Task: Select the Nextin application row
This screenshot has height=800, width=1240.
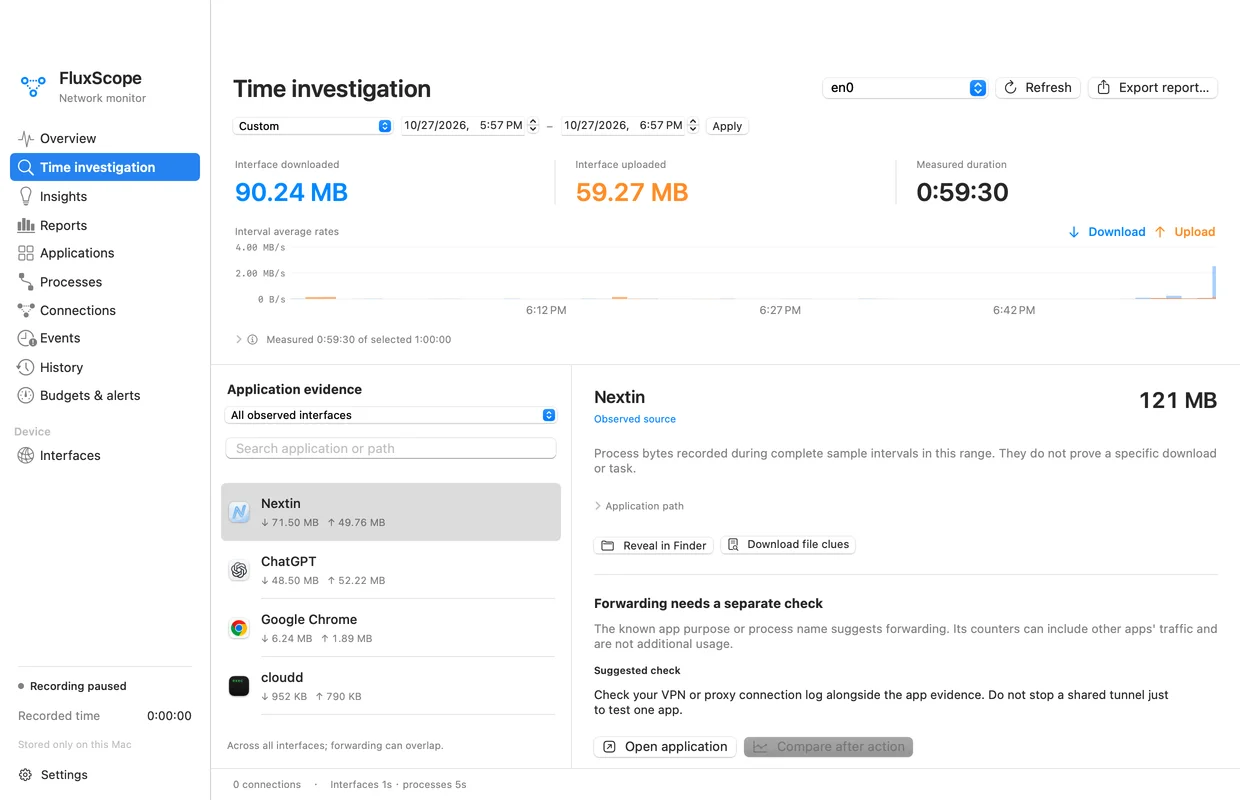Action: tap(391, 512)
